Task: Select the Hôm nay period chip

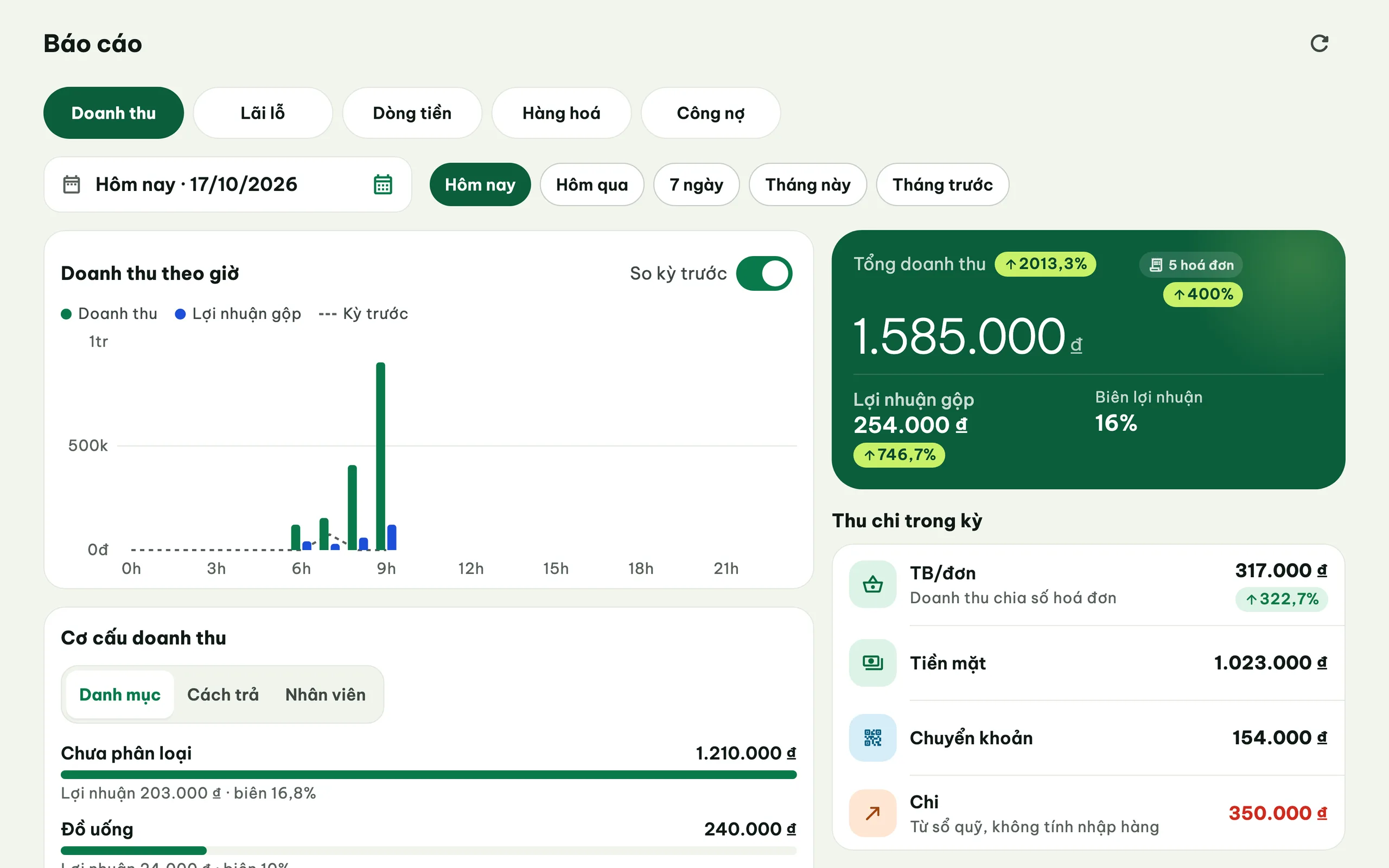Action: [x=480, y=184]
